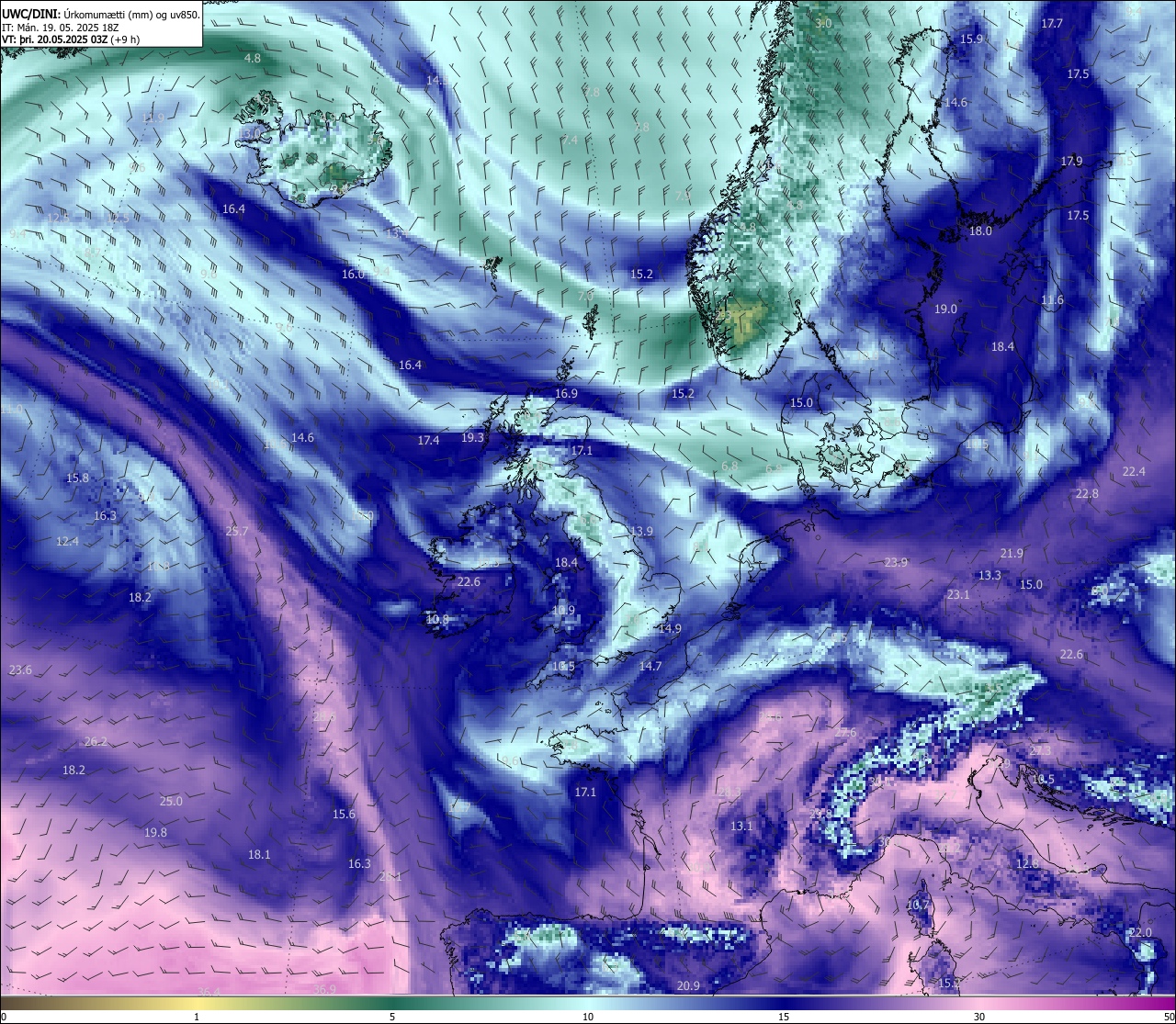Click the colour bar at the 10 tick

pos(588,1002)
